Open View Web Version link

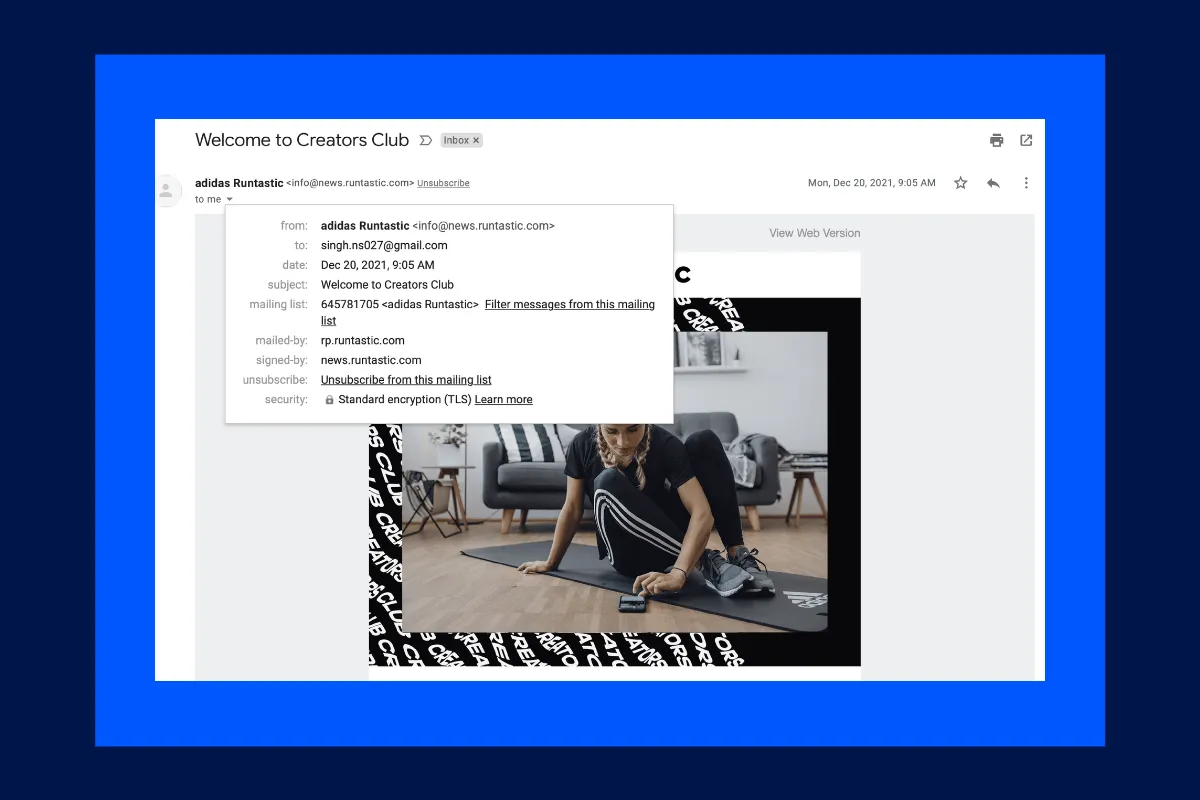coord(814,233)
